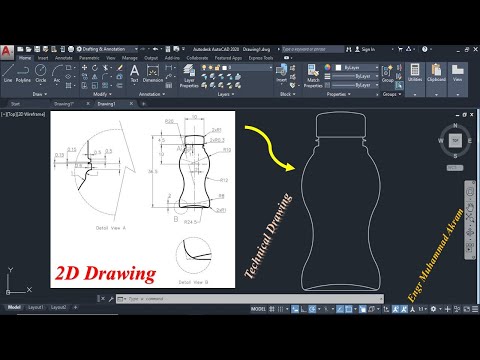
Task: Click the Scale tool icon
Action: pyautogui.click(x=95, y=86)
